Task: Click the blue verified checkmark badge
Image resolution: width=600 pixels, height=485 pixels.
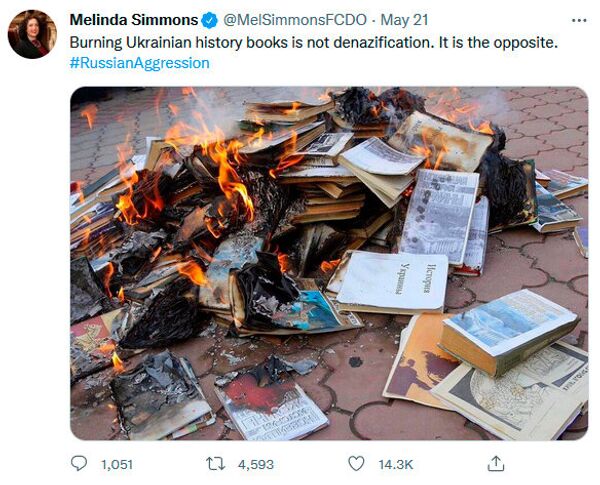Action: pyautogui.click(x=209, y=20)
